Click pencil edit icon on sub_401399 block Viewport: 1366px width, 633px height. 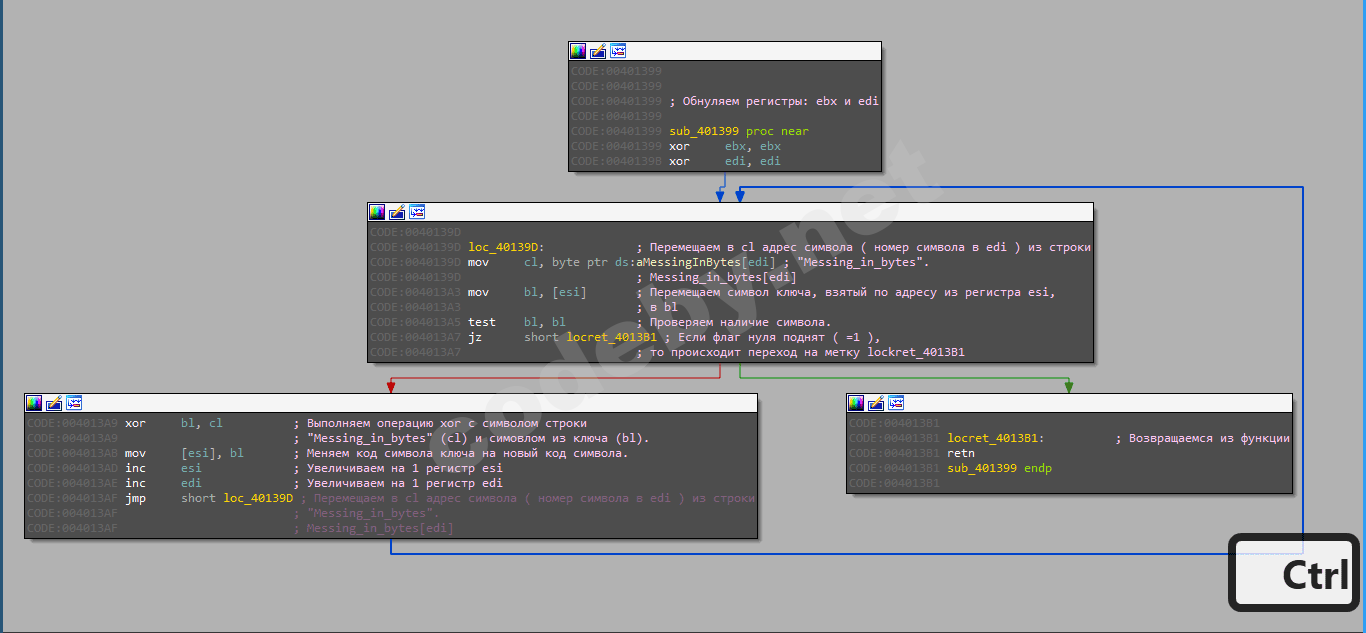tap(598, 51)
